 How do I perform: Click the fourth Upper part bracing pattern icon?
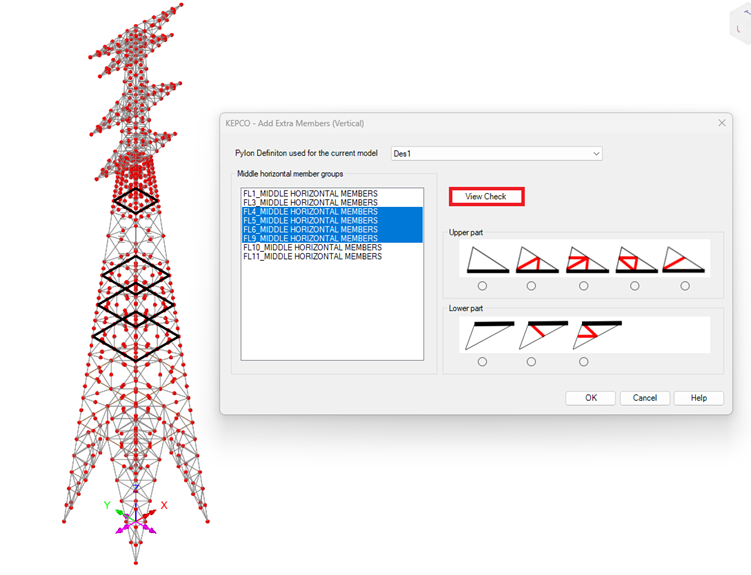tap(635, 260)
